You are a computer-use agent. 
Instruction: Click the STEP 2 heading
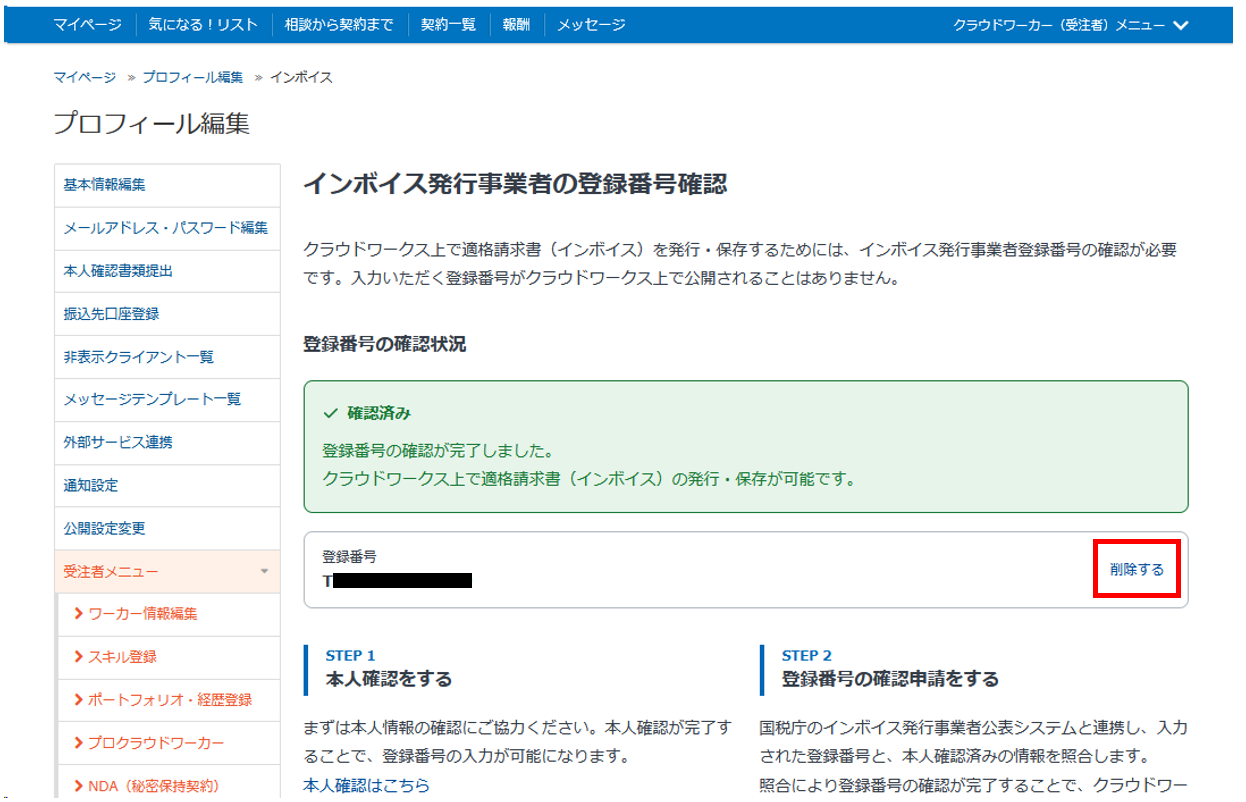tap(807, 656)
